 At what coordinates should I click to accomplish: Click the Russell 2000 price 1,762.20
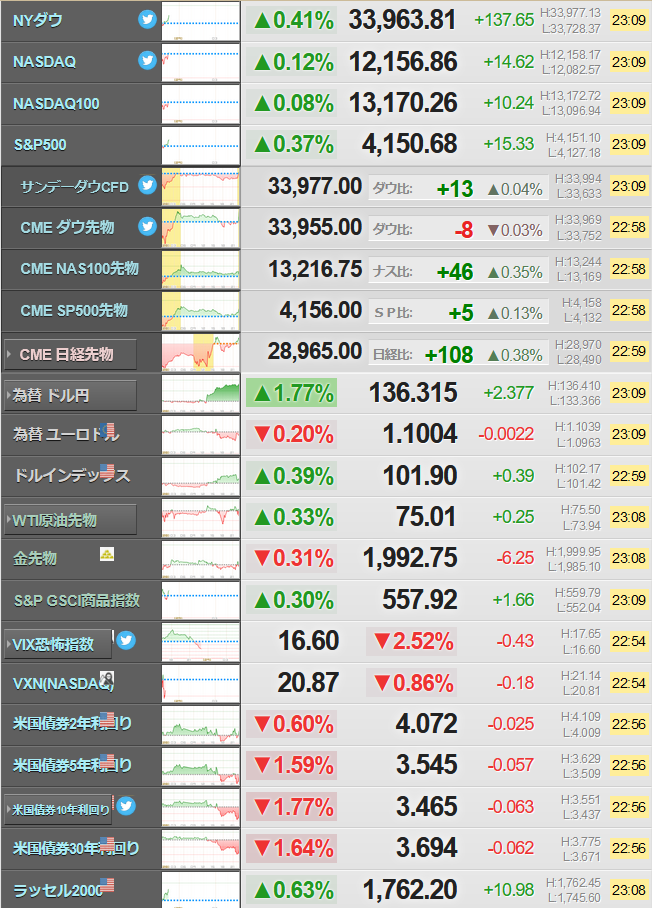[x=410, y=889]
